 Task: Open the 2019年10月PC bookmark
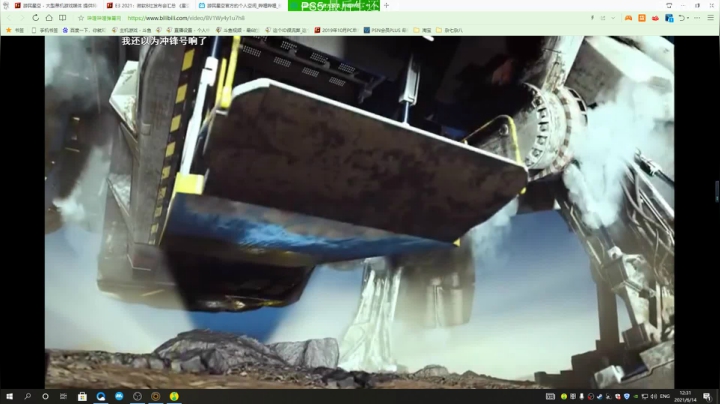pyautogui.click(x=336, y=30)
